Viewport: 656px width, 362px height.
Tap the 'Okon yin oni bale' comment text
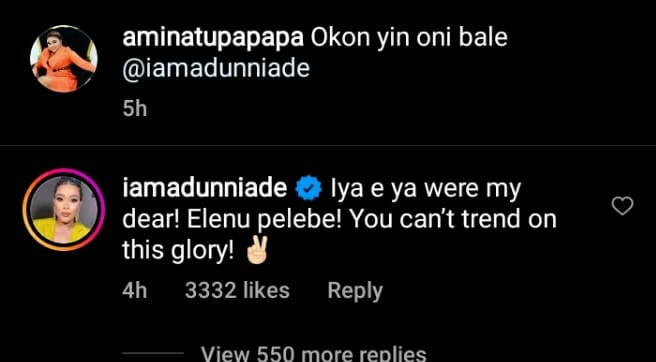coord(410,39)
